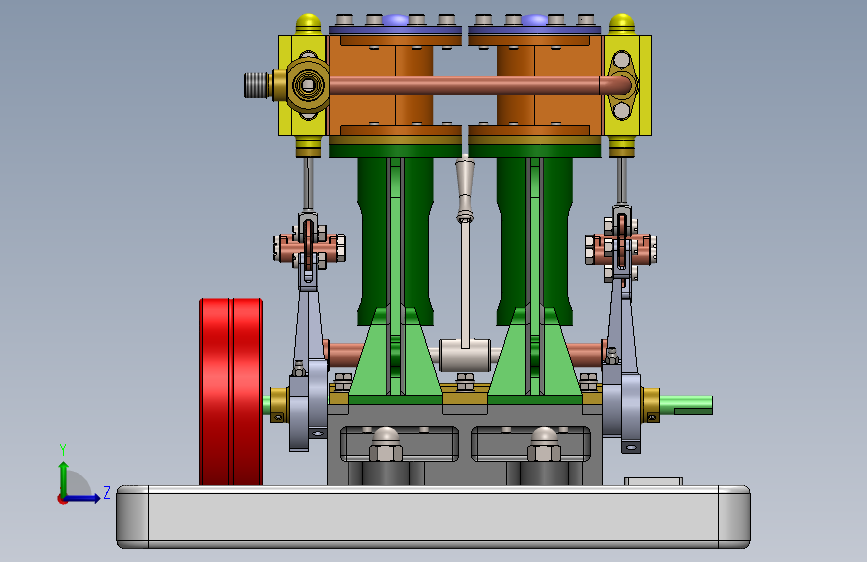
Task: Select the brass collar on right crankshaft end
Action: click(651, 405)
